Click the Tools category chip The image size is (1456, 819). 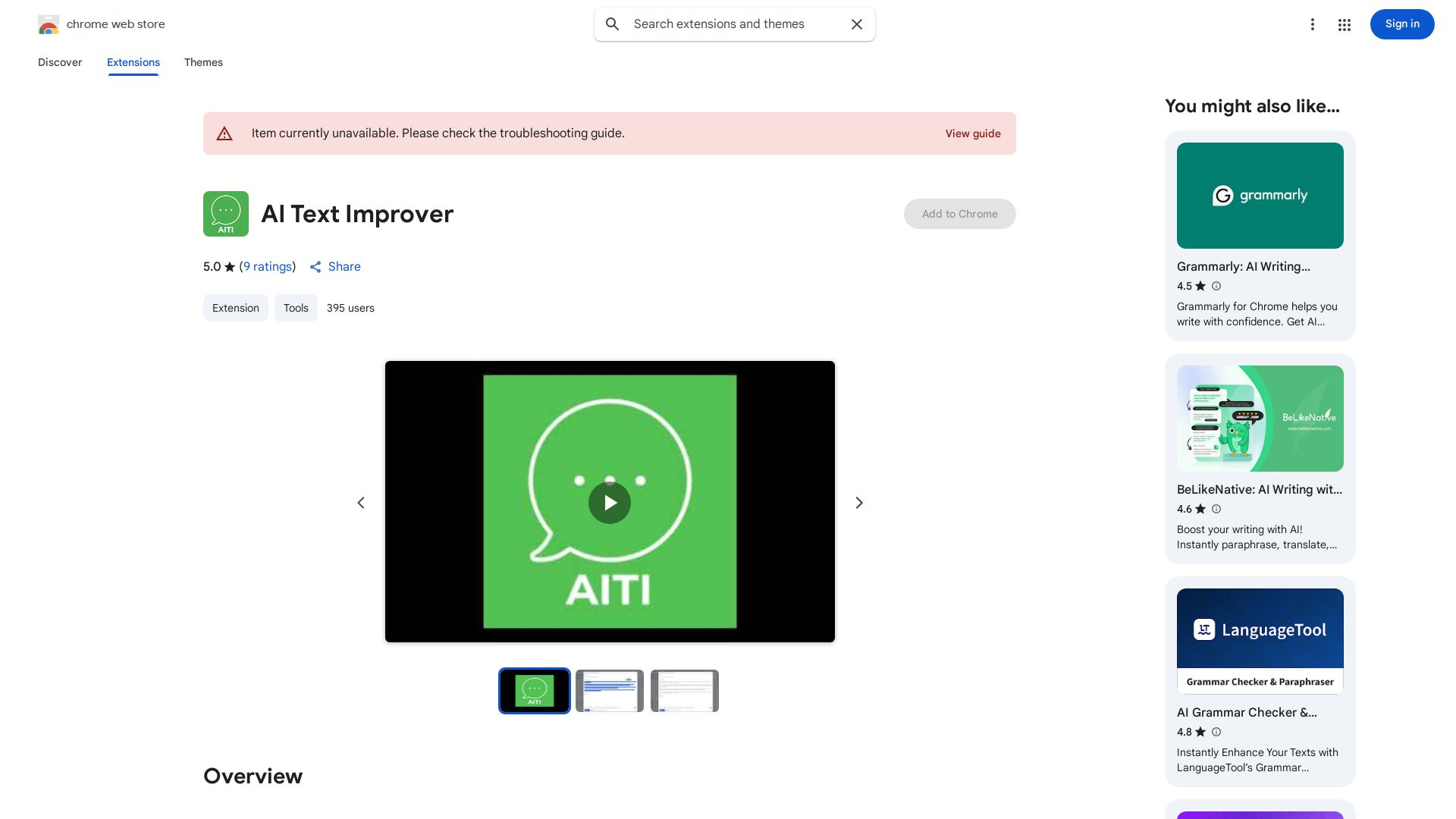(296, 308)
